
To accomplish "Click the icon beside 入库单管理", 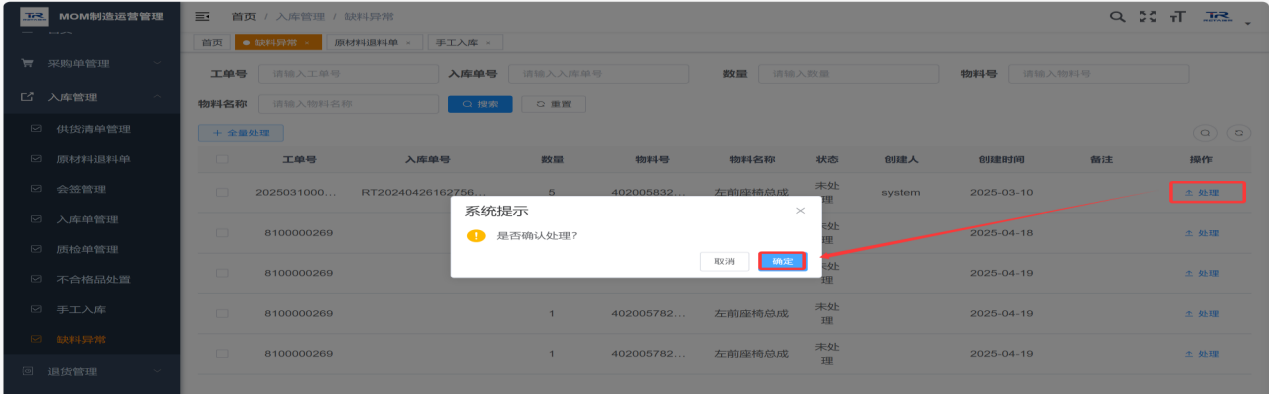I will pyautogui.click(x=37, y=219).
